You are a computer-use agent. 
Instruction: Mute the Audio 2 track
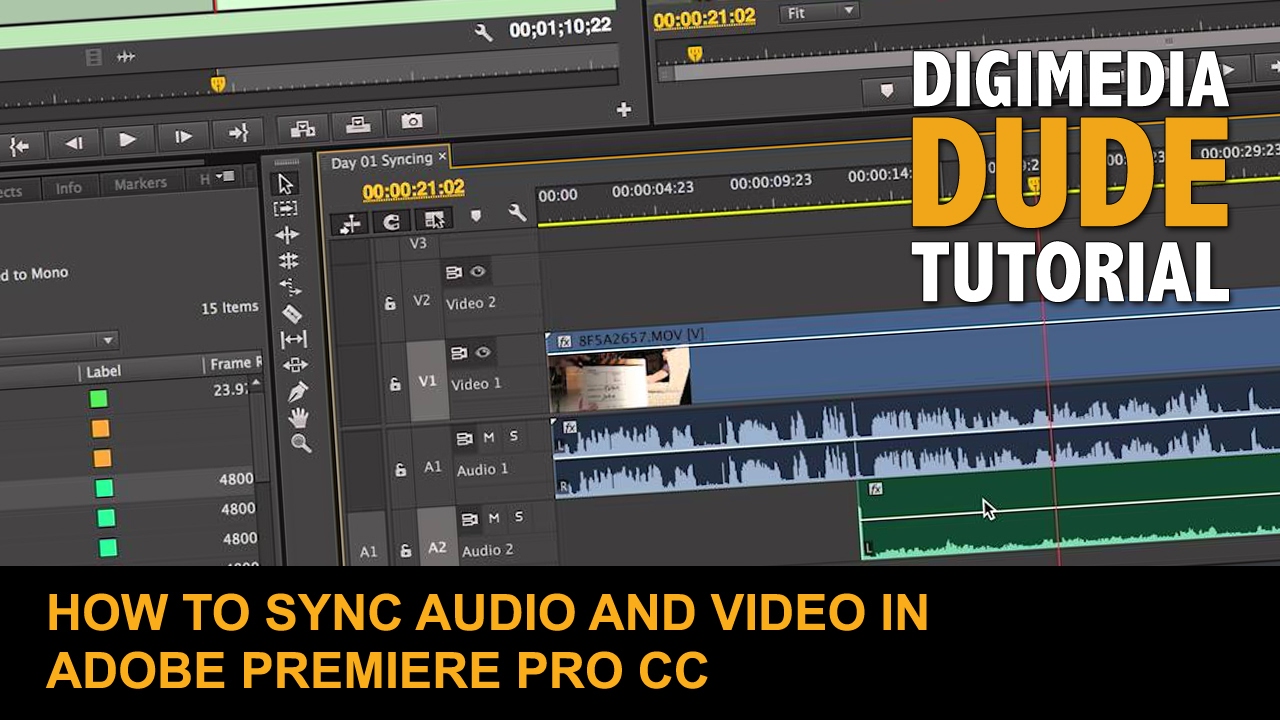[x=494, y=518]
